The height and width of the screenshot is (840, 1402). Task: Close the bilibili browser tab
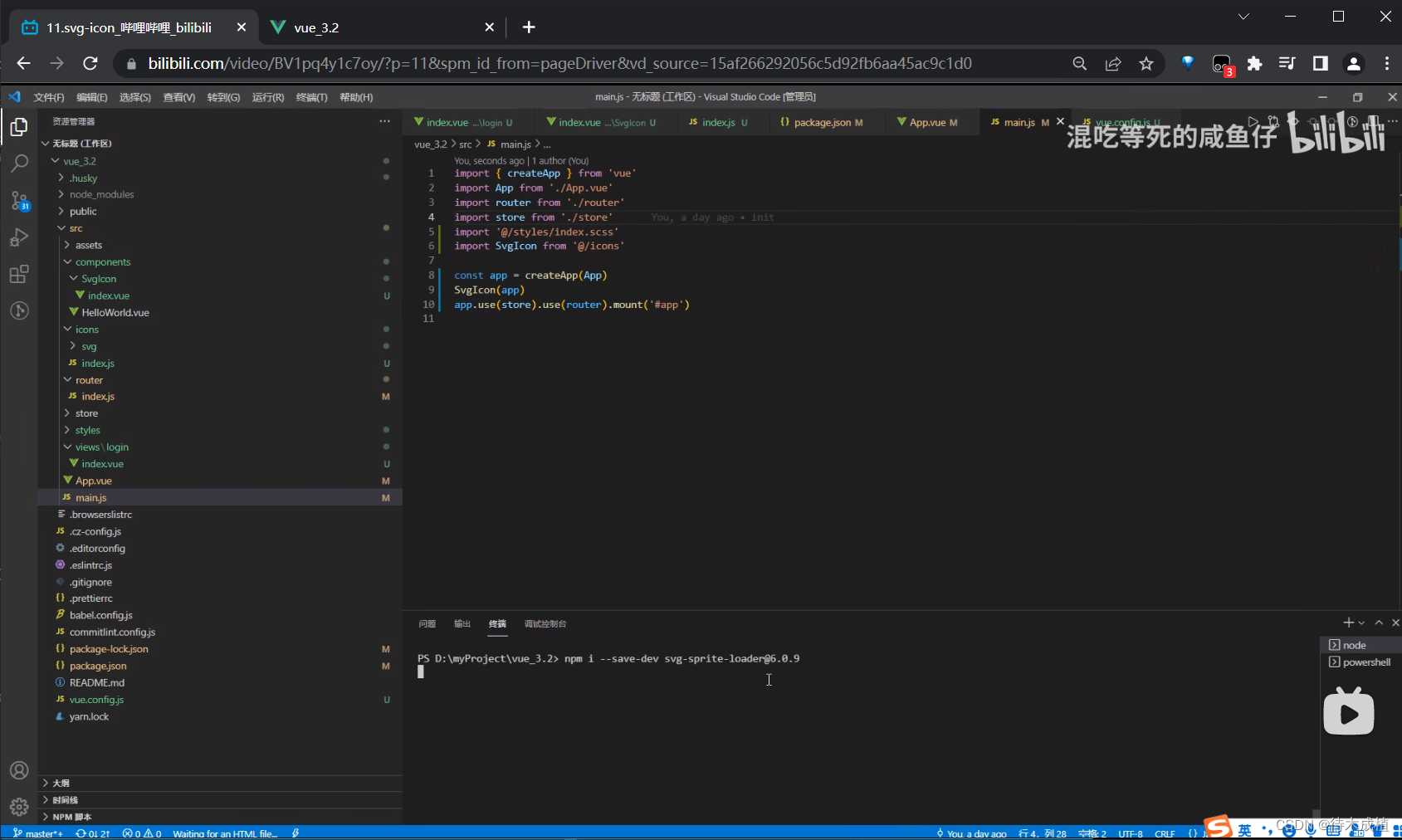(242, 27)
